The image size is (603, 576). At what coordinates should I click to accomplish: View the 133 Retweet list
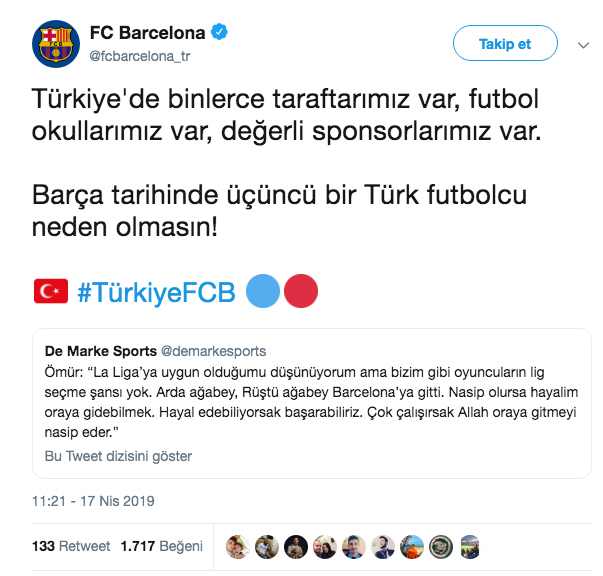pos(70,547)
